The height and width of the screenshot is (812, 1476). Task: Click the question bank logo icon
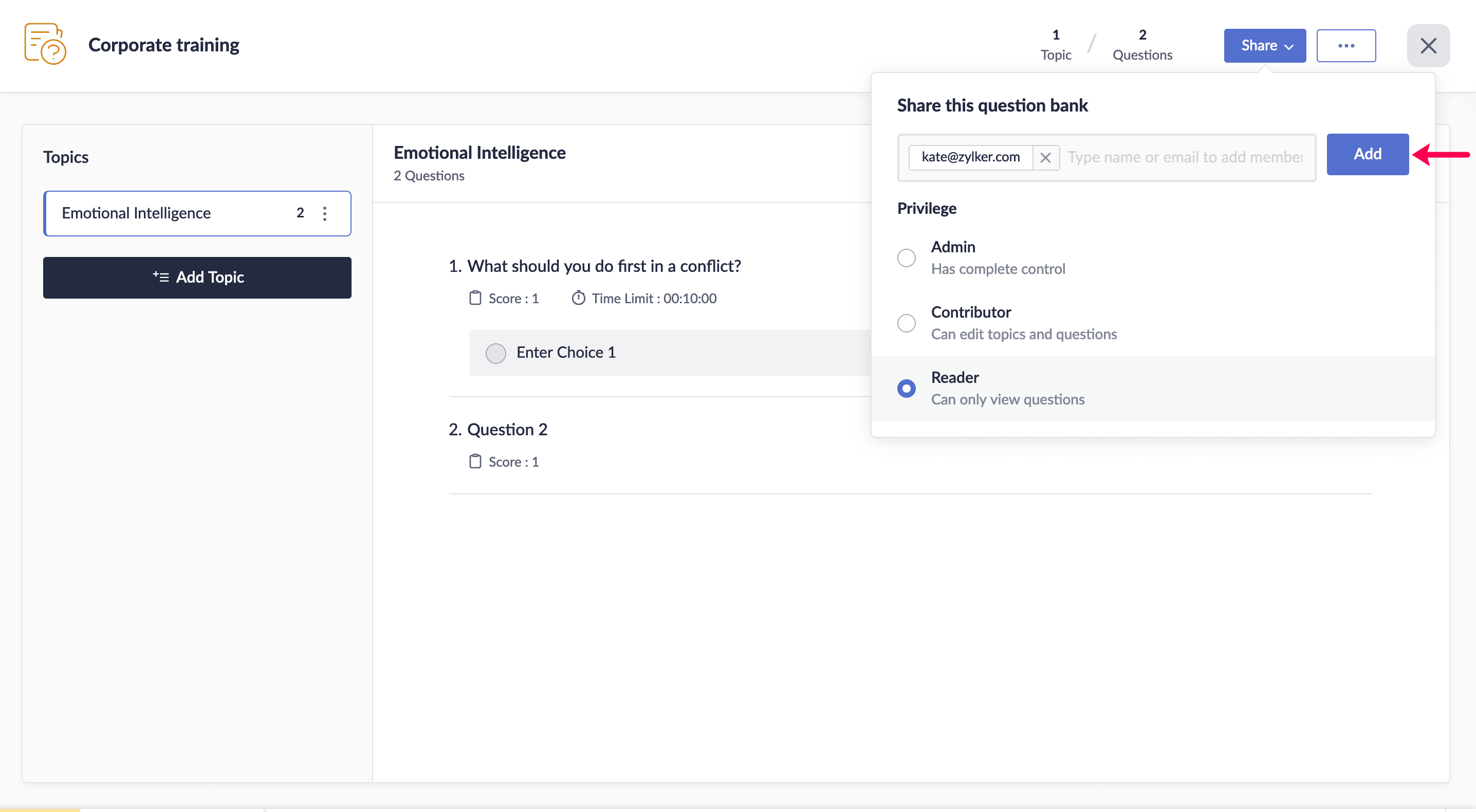(45, 44)
